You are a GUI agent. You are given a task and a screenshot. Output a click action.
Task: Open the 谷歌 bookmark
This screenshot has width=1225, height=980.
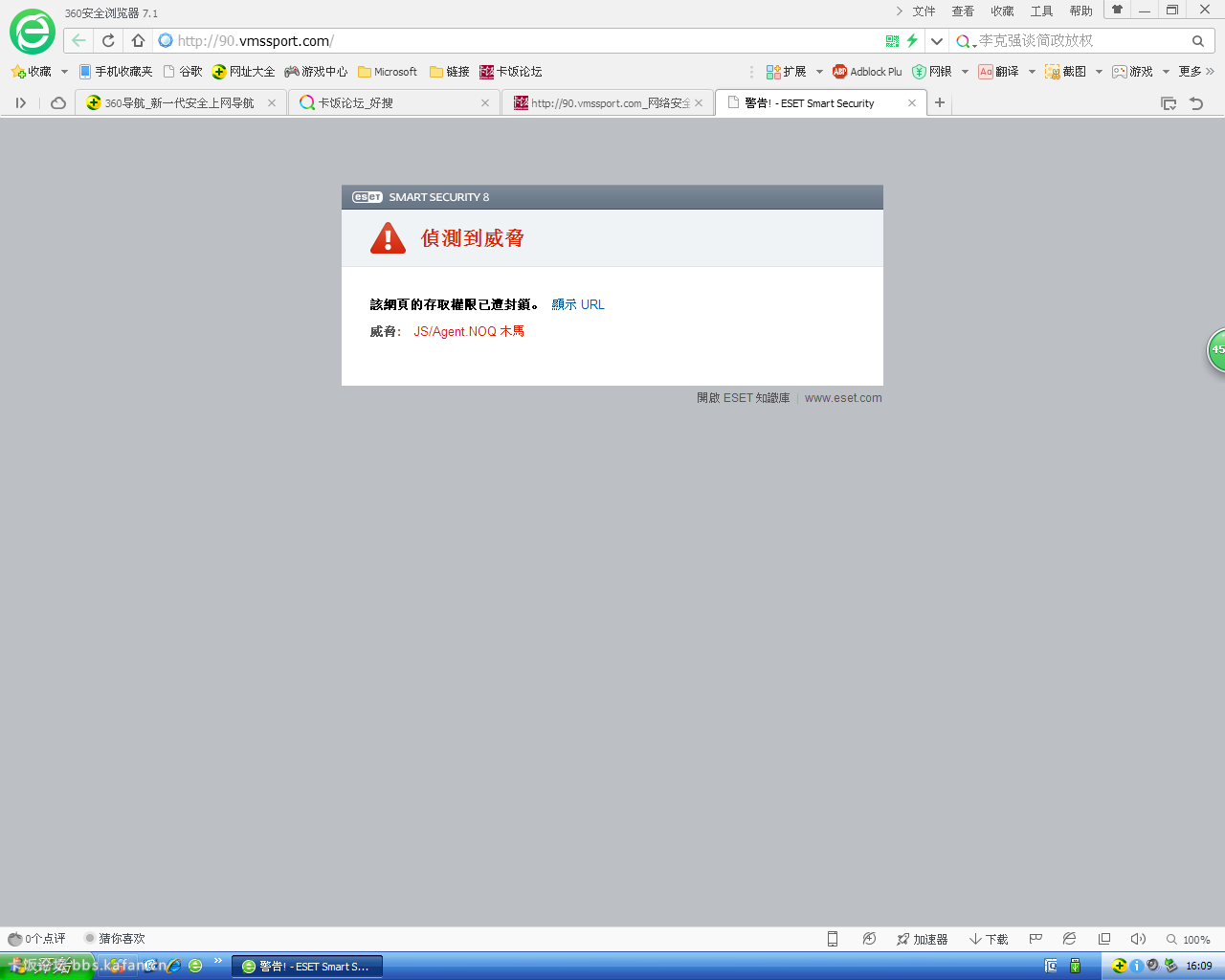tap(183, 72)
